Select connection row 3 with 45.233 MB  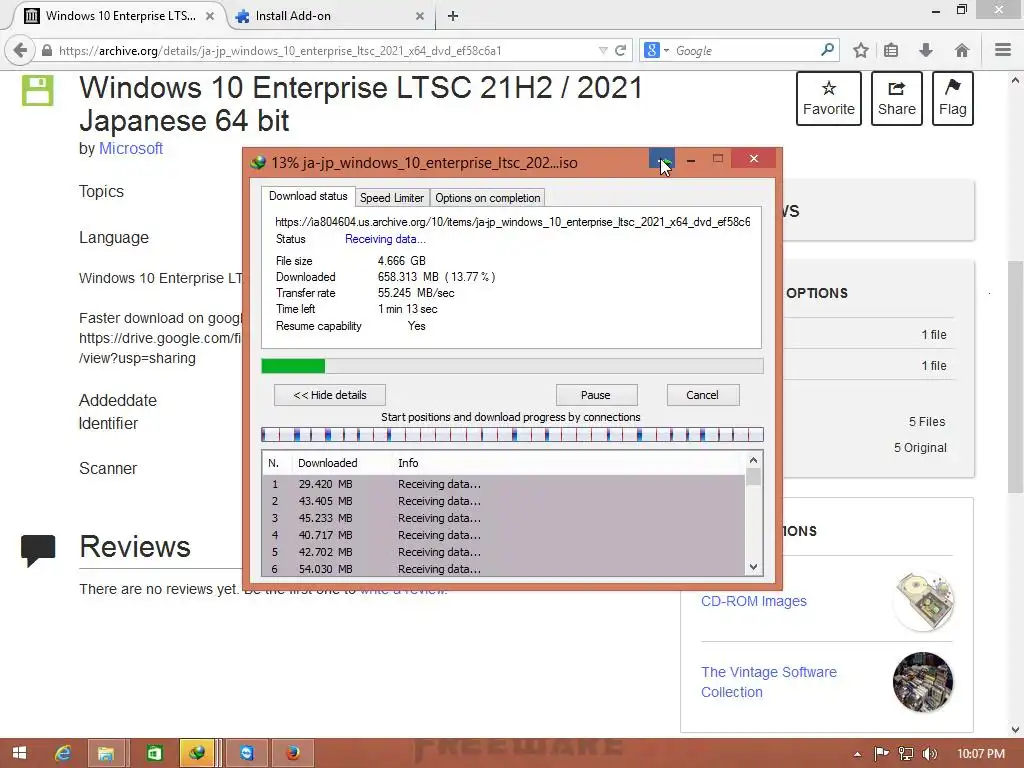[503, 518]
